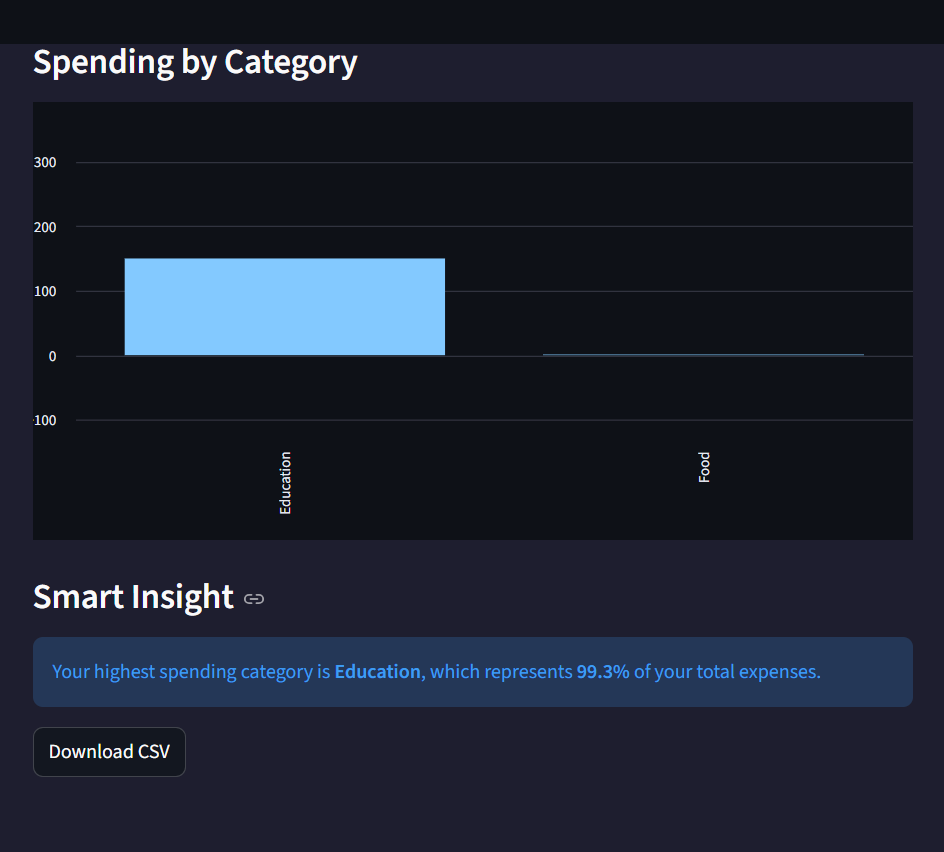Click the 200 y-axis tick label
Image resolution: width=944 pixels, height=852 pixels.
pyautogui.click(x=45, y=227)
